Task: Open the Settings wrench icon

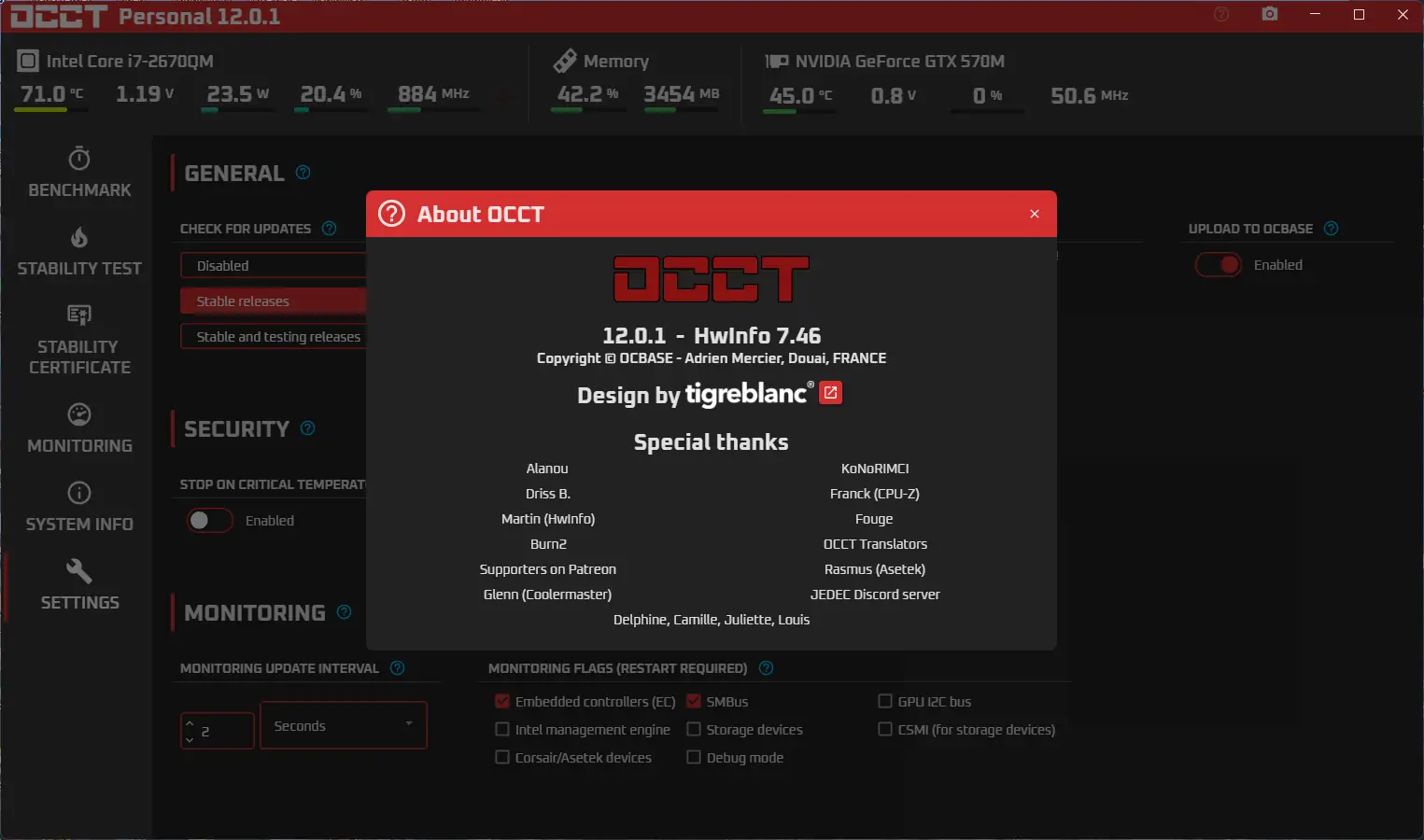Action: pyautogui.click(x=79, y=570)
